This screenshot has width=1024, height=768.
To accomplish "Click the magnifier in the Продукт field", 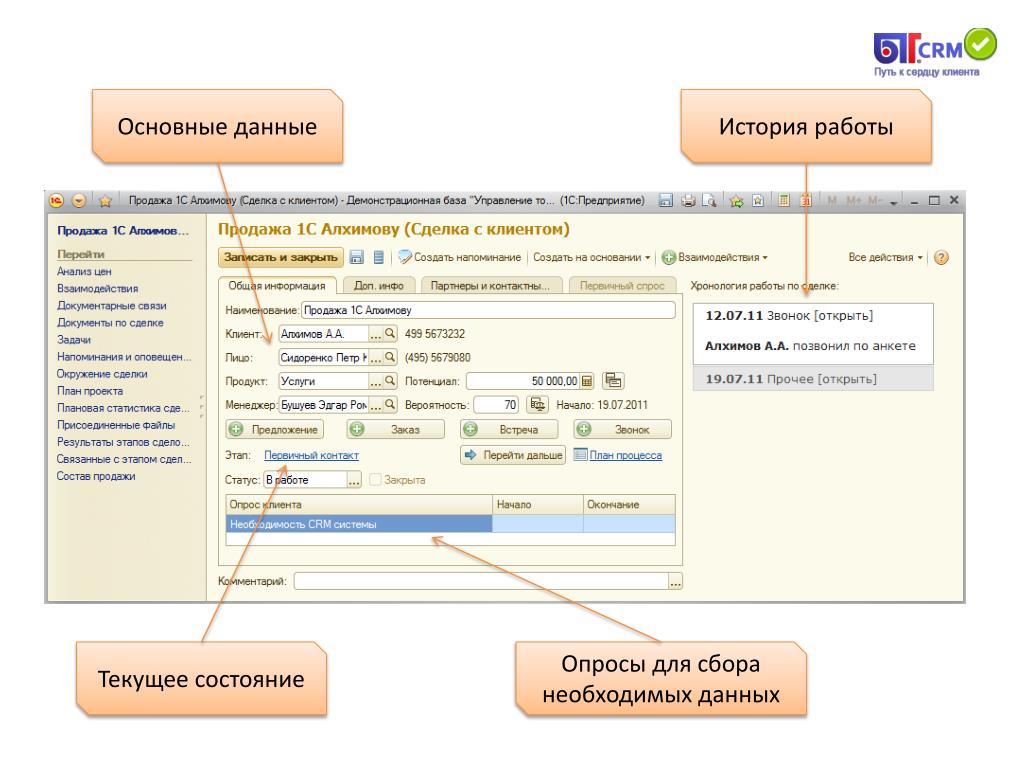I will 390,381.
